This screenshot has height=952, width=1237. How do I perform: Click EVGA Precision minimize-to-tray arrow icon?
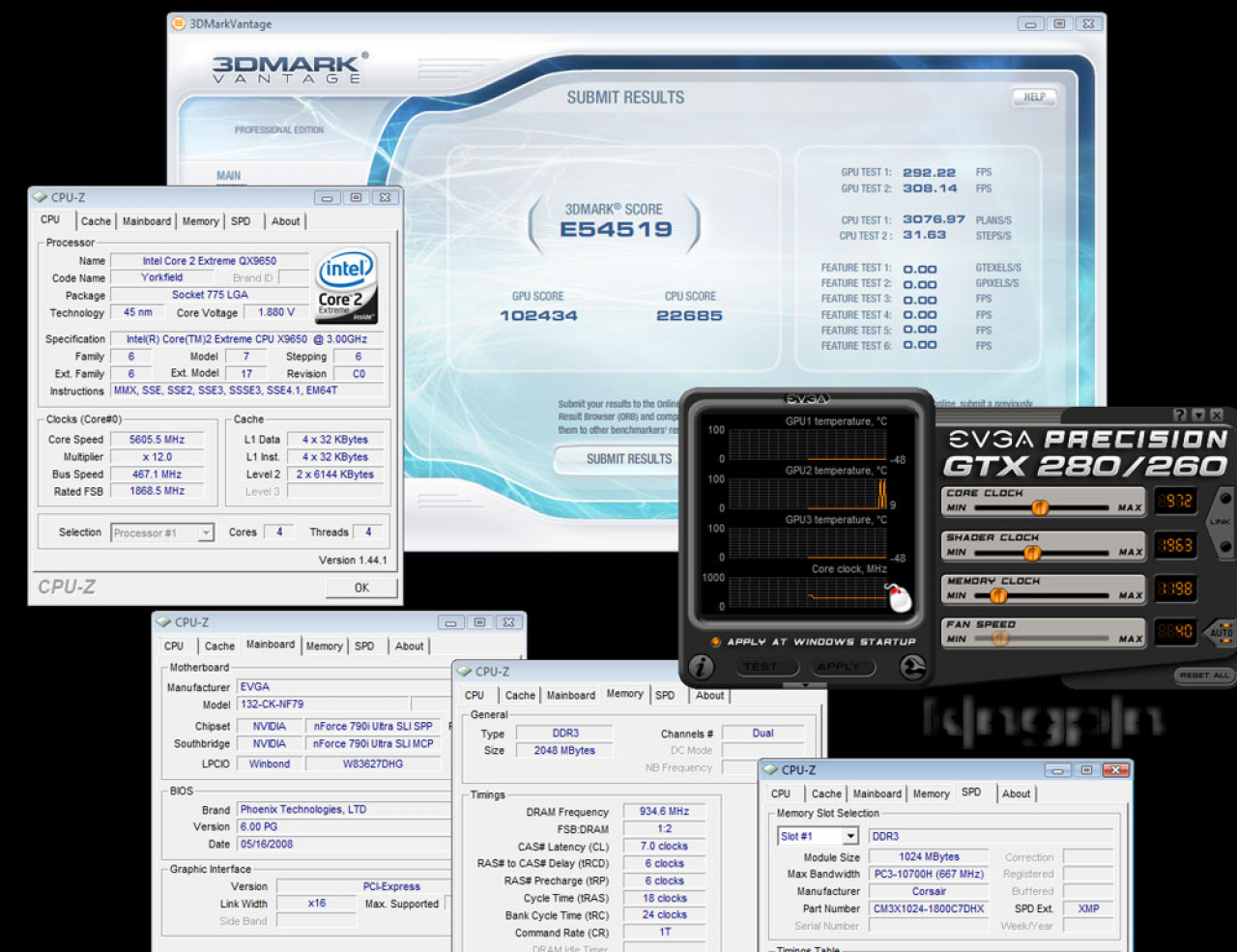pyautogui.click(x=1198, y=415)
